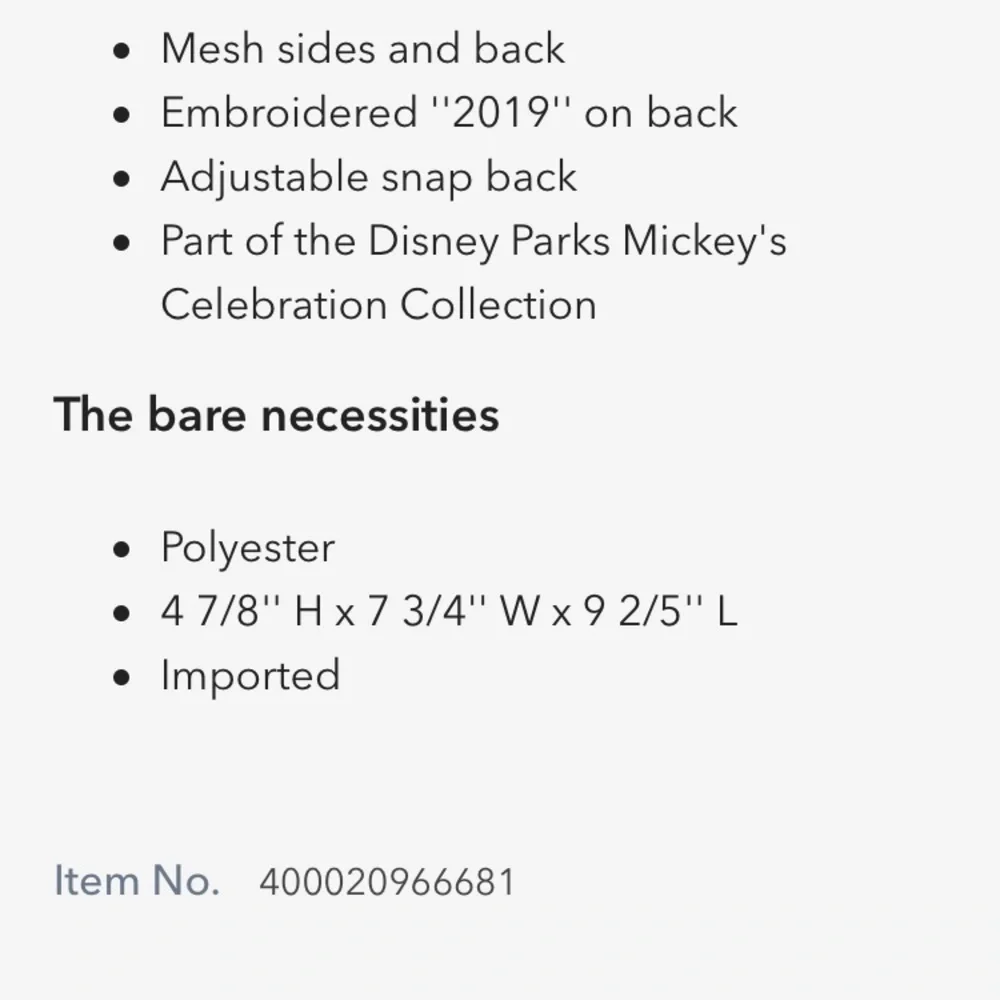Click the bullet dot beside the dimensions line

click(121, 614)
